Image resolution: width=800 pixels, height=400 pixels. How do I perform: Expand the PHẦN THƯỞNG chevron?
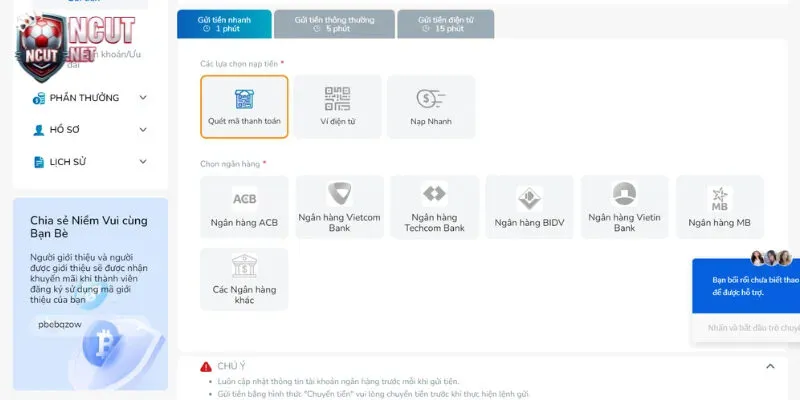[143, 97]
